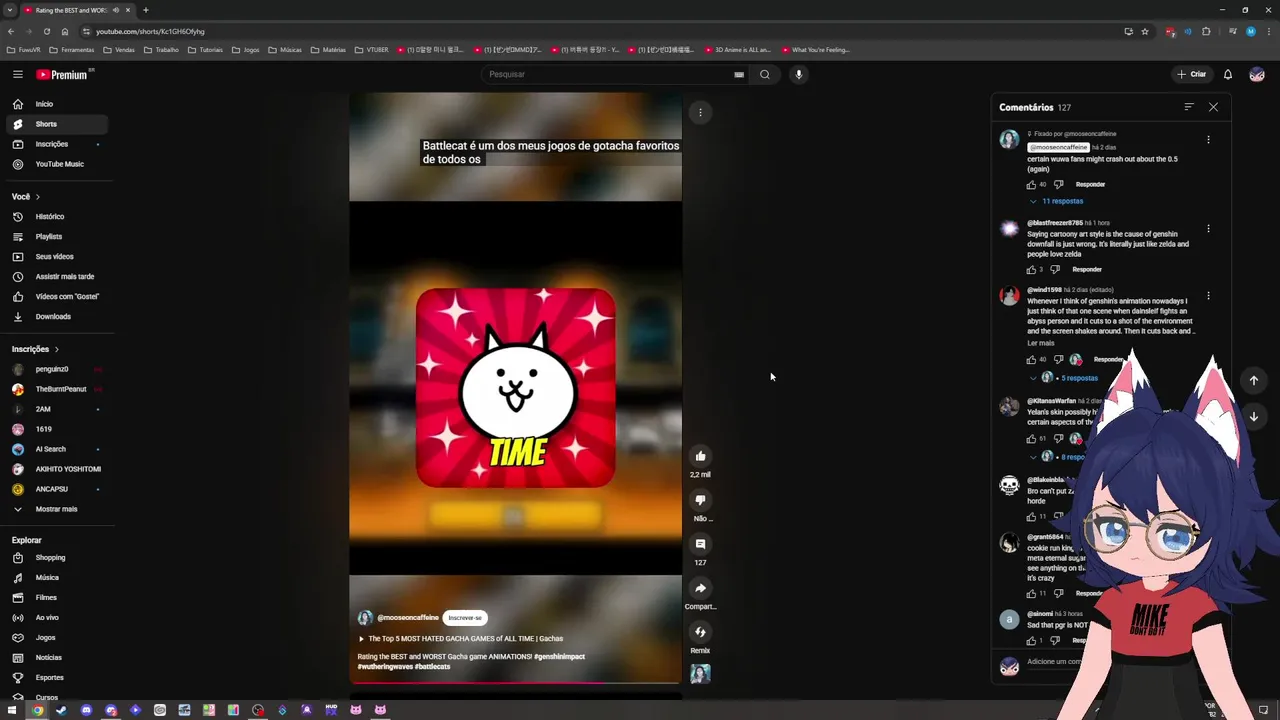The image size is (1280, 720).
Task: Click the Chrome address bar URL
Action: point(150,31)
